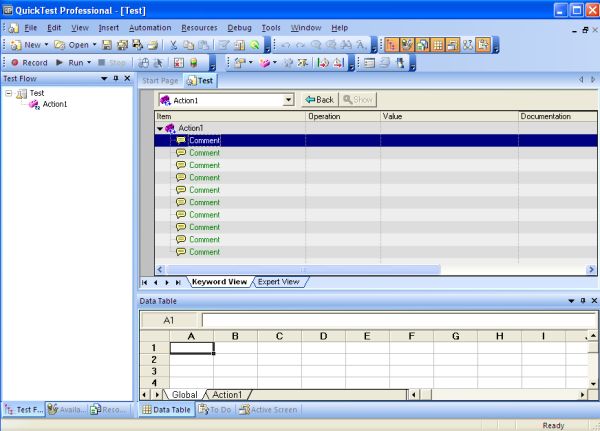Image resolution: width=600 pixels, height=431 pixels.
Task: Click the Find binoculars icon
Action: 346,45
